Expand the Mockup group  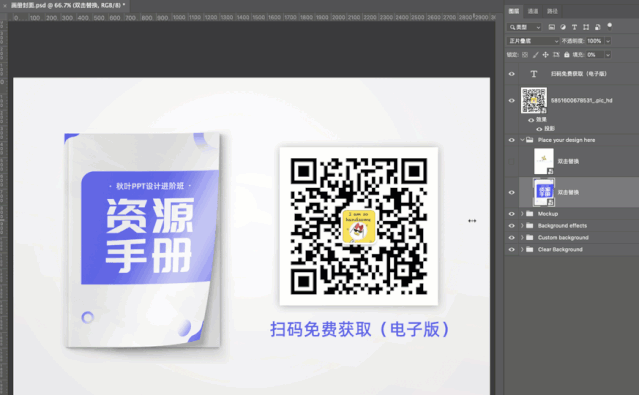[x=522, y=214]
